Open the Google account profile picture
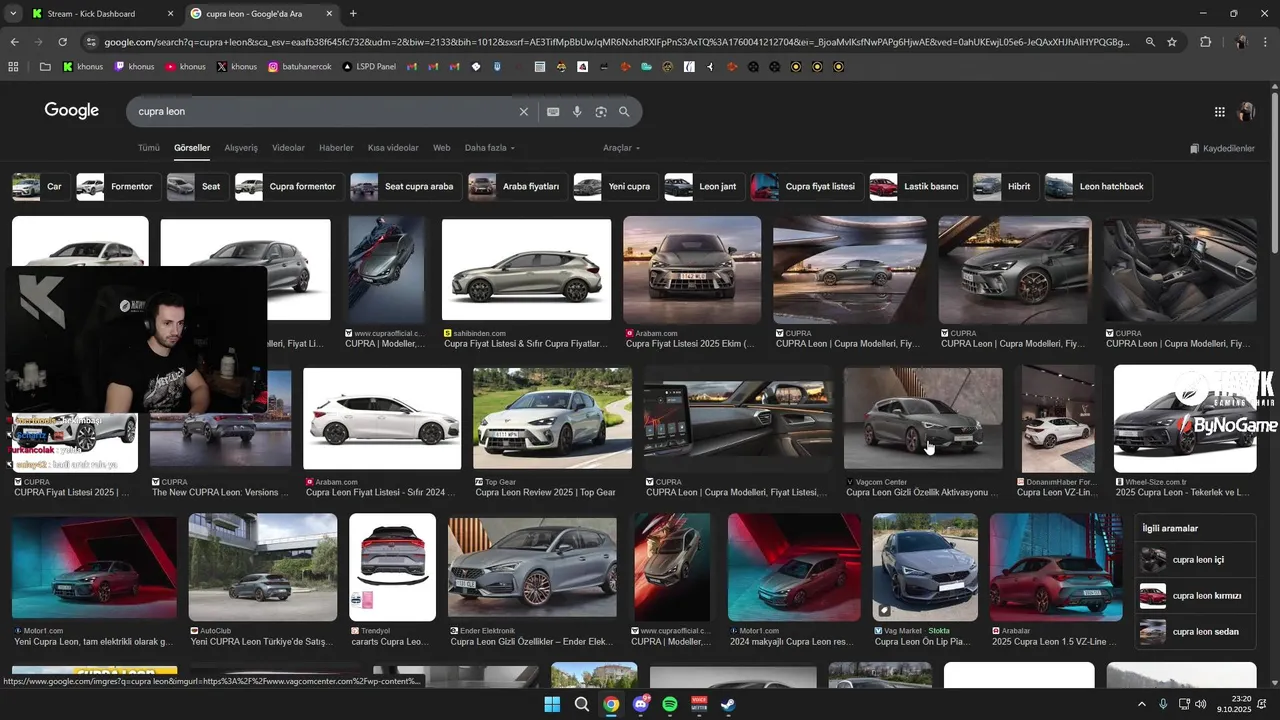 tap(1246, 112)
